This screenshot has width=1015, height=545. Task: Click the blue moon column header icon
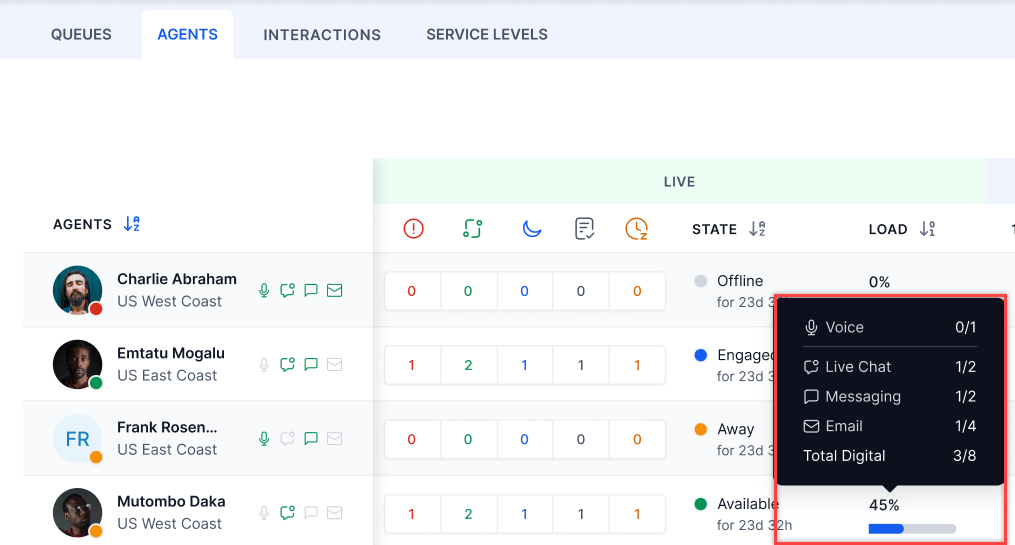coord(532,229)
